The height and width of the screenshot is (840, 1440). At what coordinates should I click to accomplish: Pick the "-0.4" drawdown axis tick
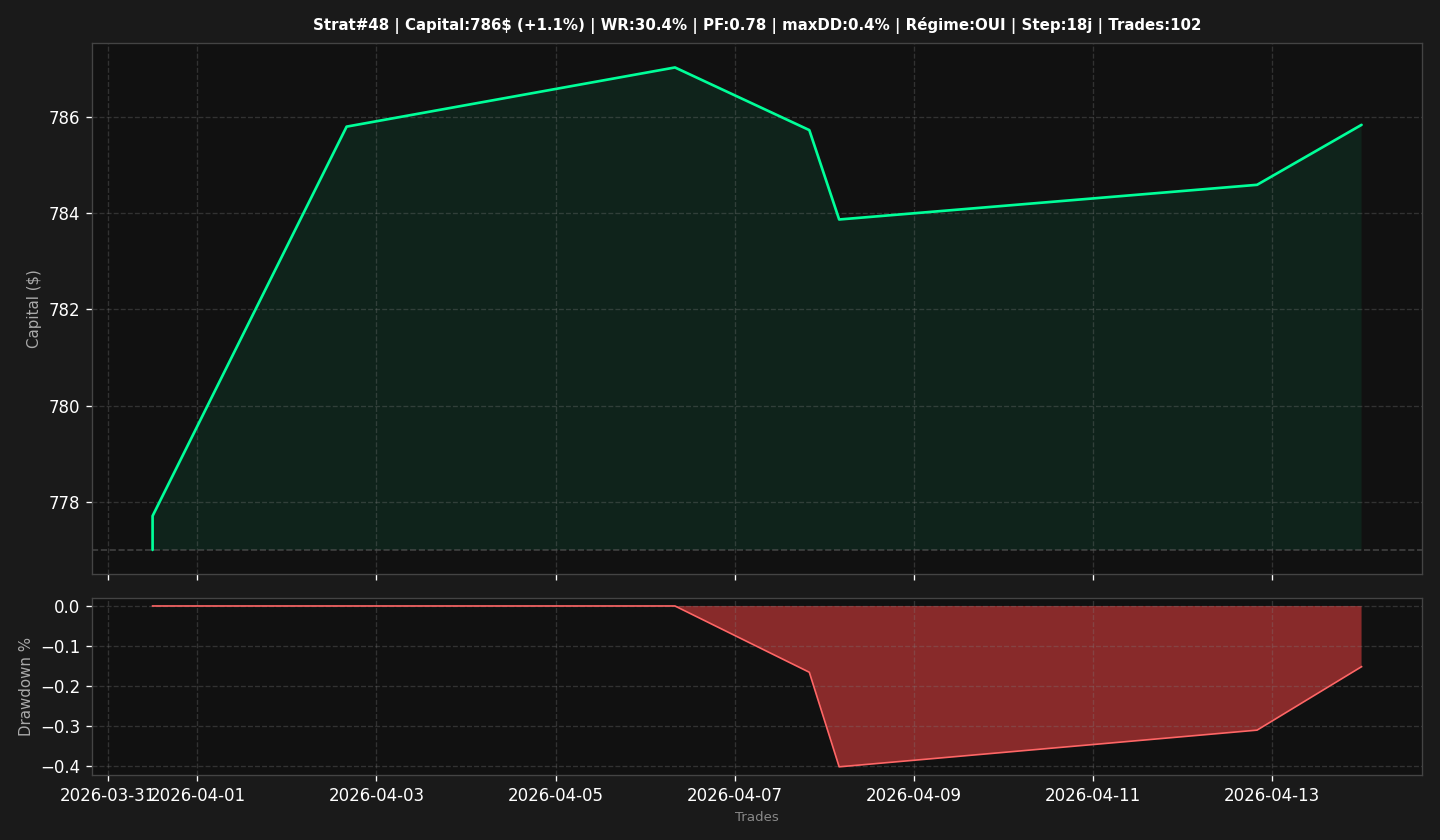click(x=62, y=767)
